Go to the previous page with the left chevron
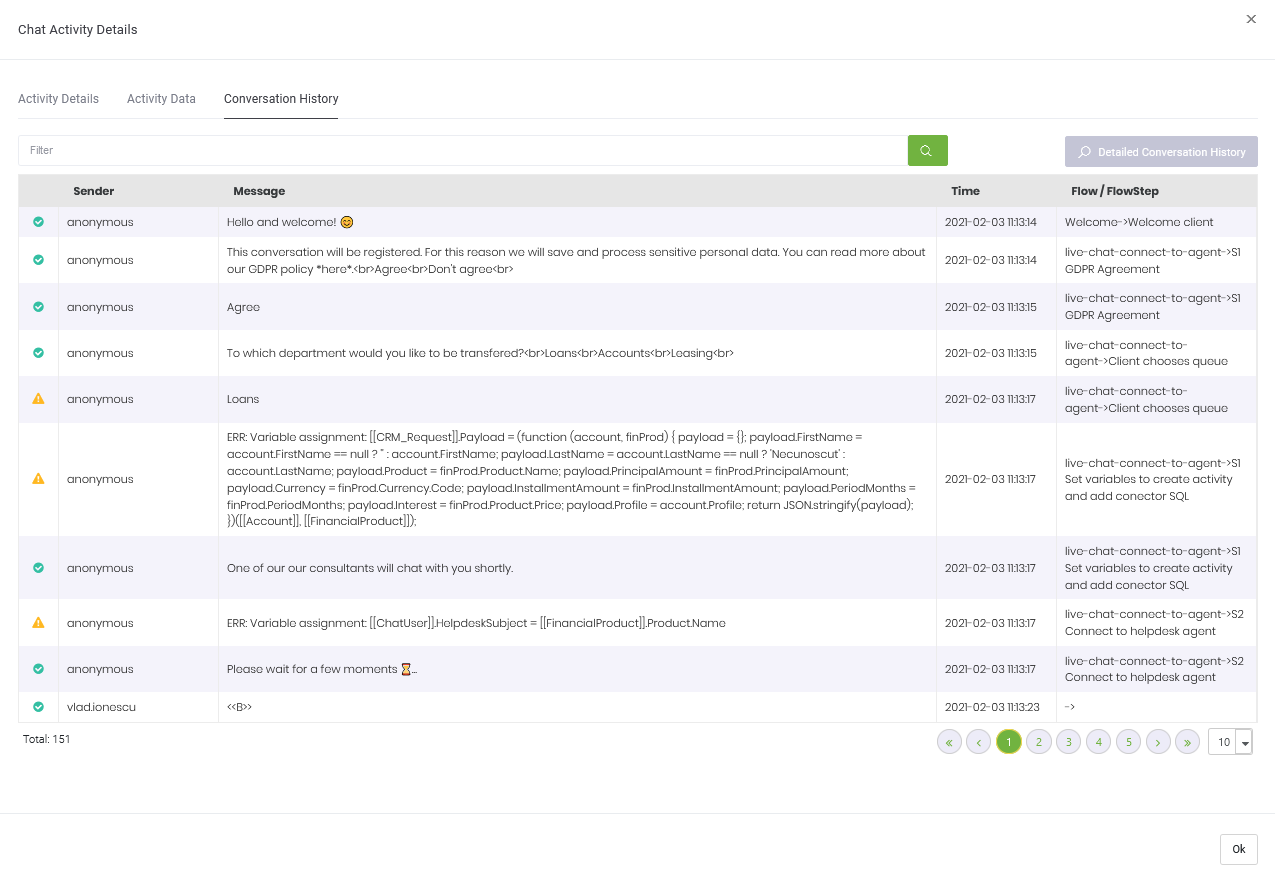This screenshot has width=1275, height=883. (978, 741)
